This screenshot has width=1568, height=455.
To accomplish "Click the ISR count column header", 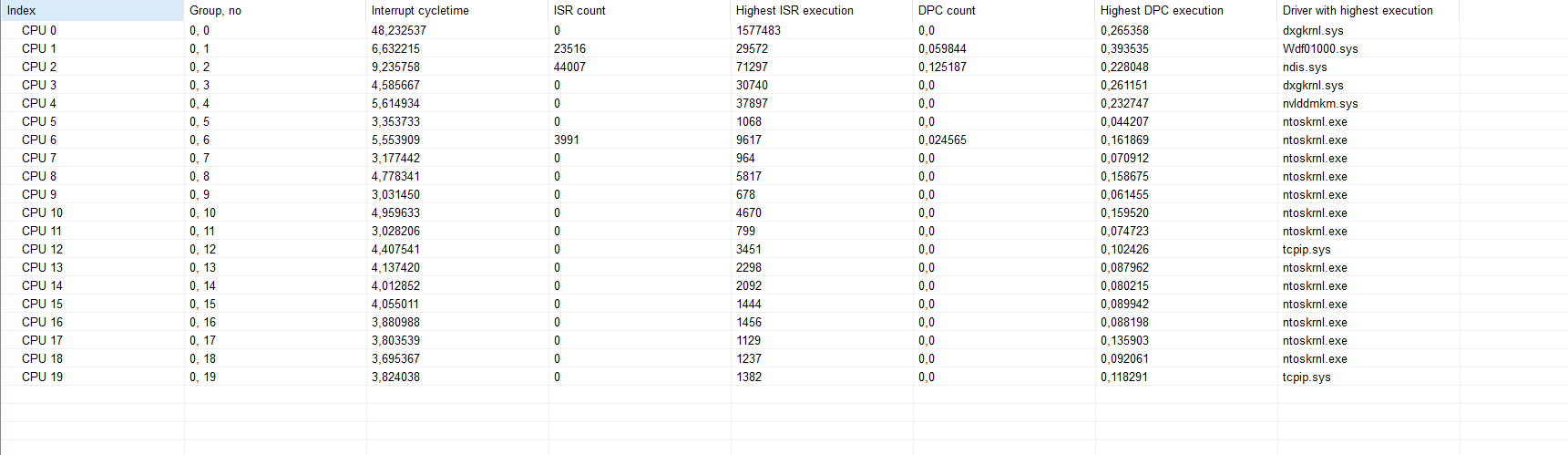I will 579,11.
